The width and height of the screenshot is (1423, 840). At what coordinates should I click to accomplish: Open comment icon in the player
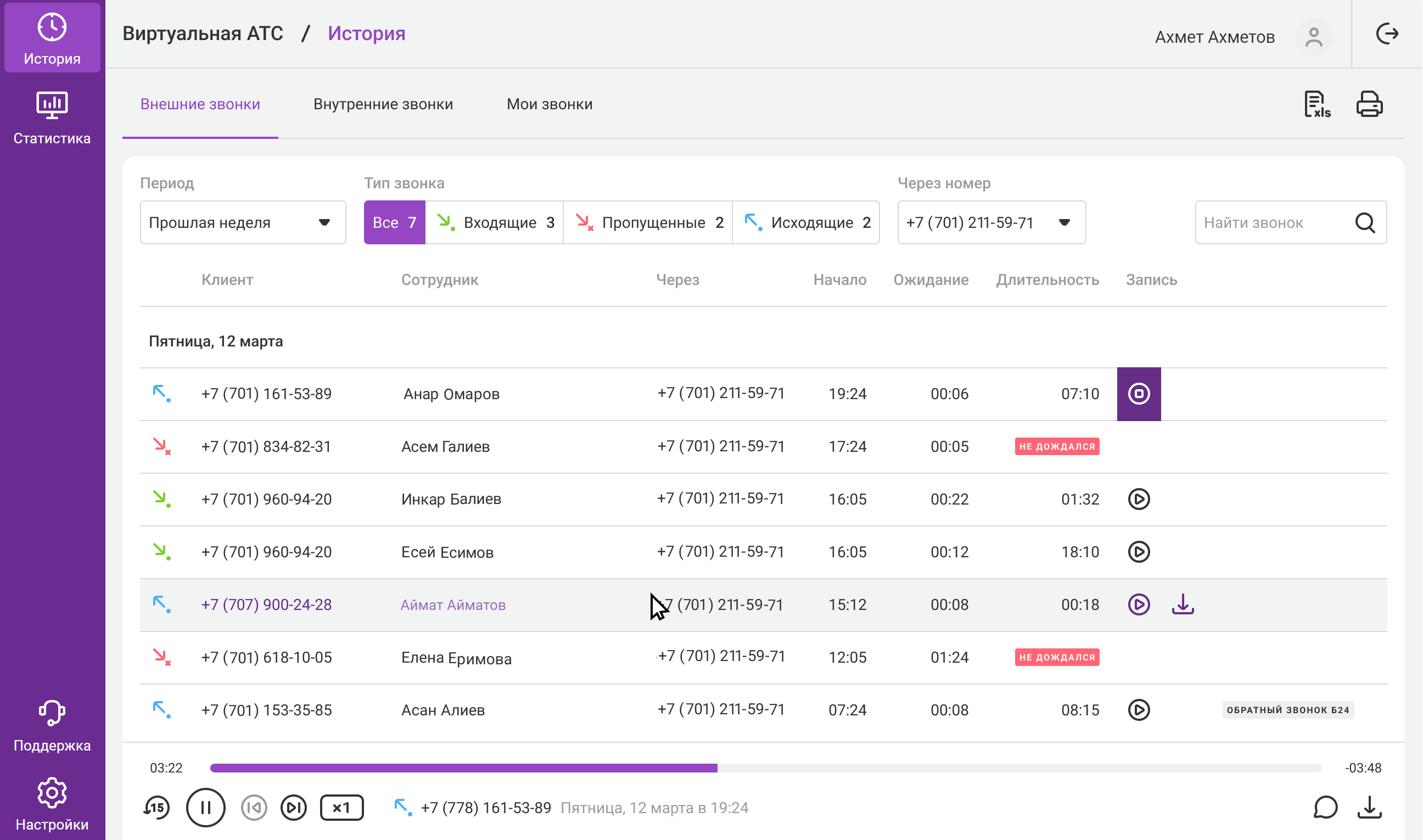pyautogui.click(x=1326, y=808)
